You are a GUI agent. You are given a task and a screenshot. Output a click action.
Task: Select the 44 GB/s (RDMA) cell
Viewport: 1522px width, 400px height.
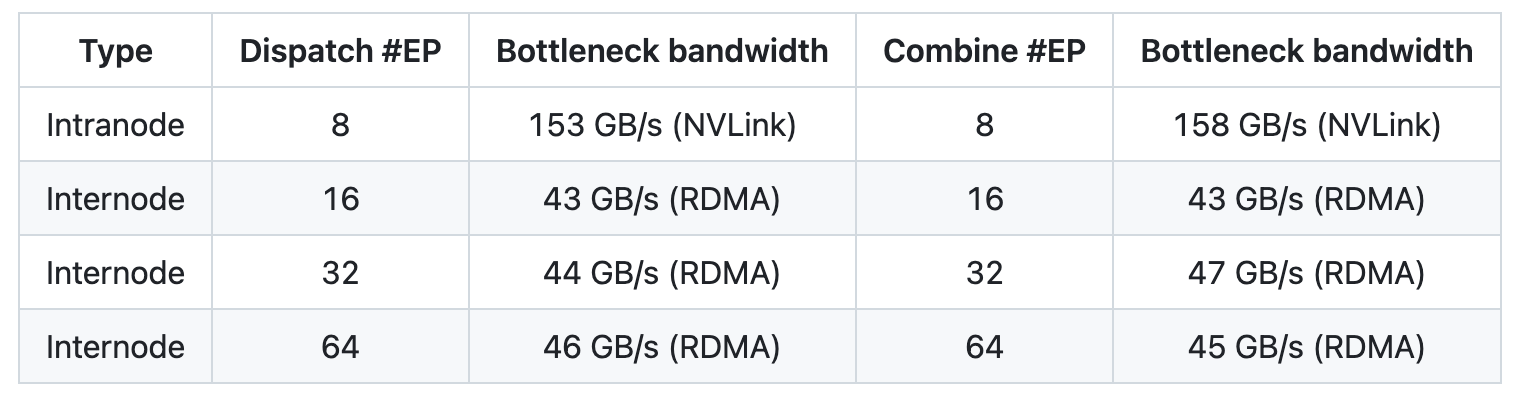click(x=662, y=273)
